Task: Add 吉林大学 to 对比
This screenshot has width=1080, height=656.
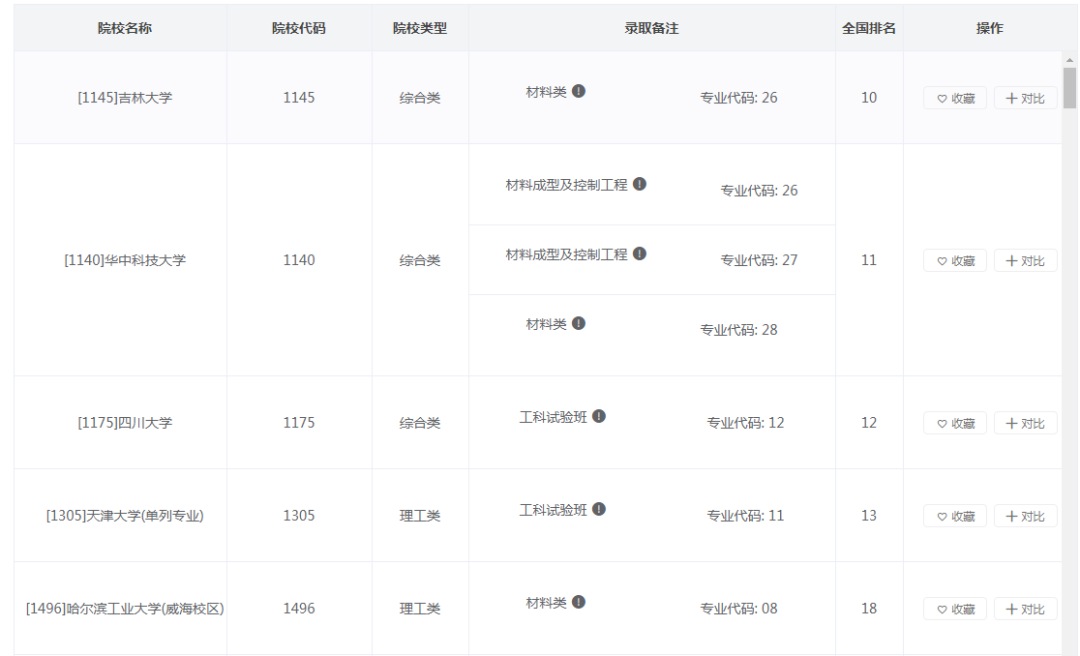Action: (x=1025, y=98)
